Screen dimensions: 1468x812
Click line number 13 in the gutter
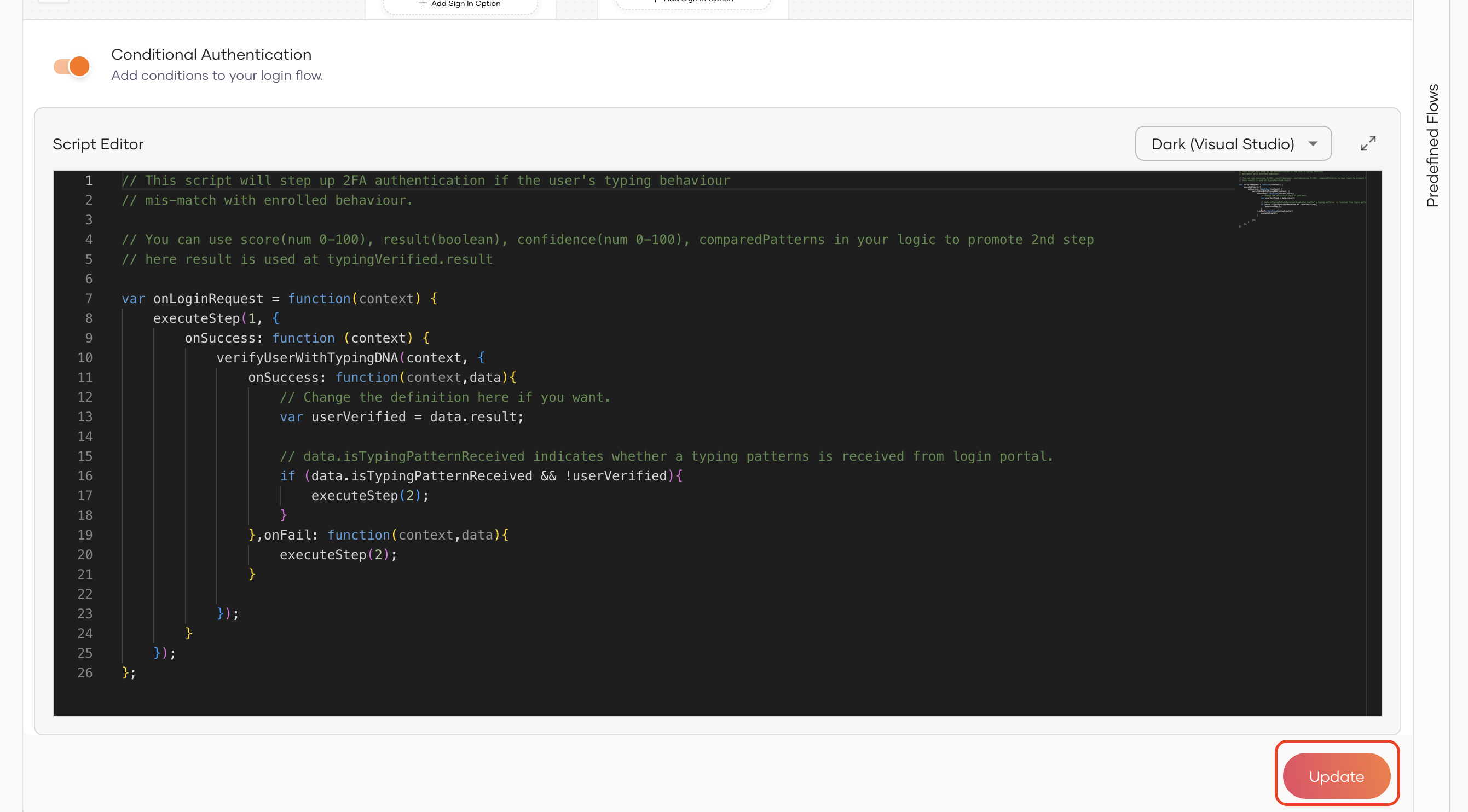(x=85, y=416)
